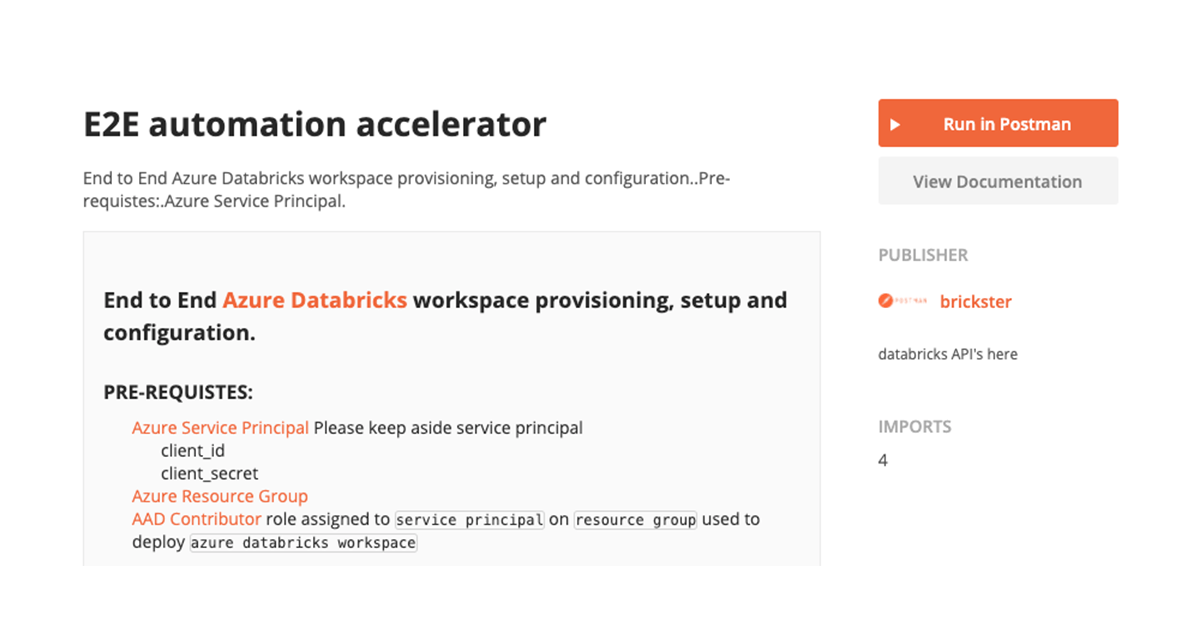Click the AAD Contributor link
This screenshot has height=630, width=1200.
196,519
